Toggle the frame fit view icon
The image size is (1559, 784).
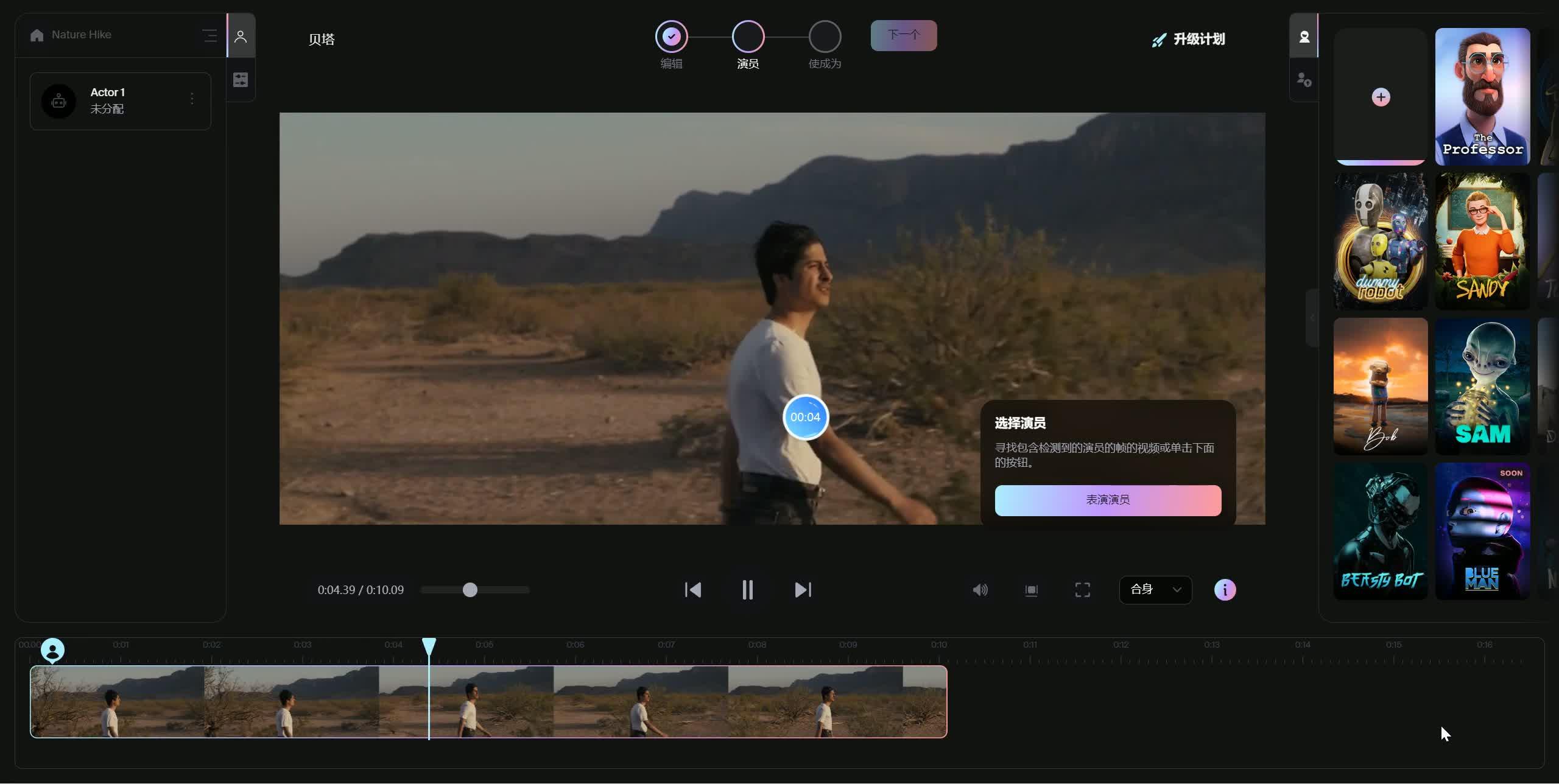tap(1031, 590)
